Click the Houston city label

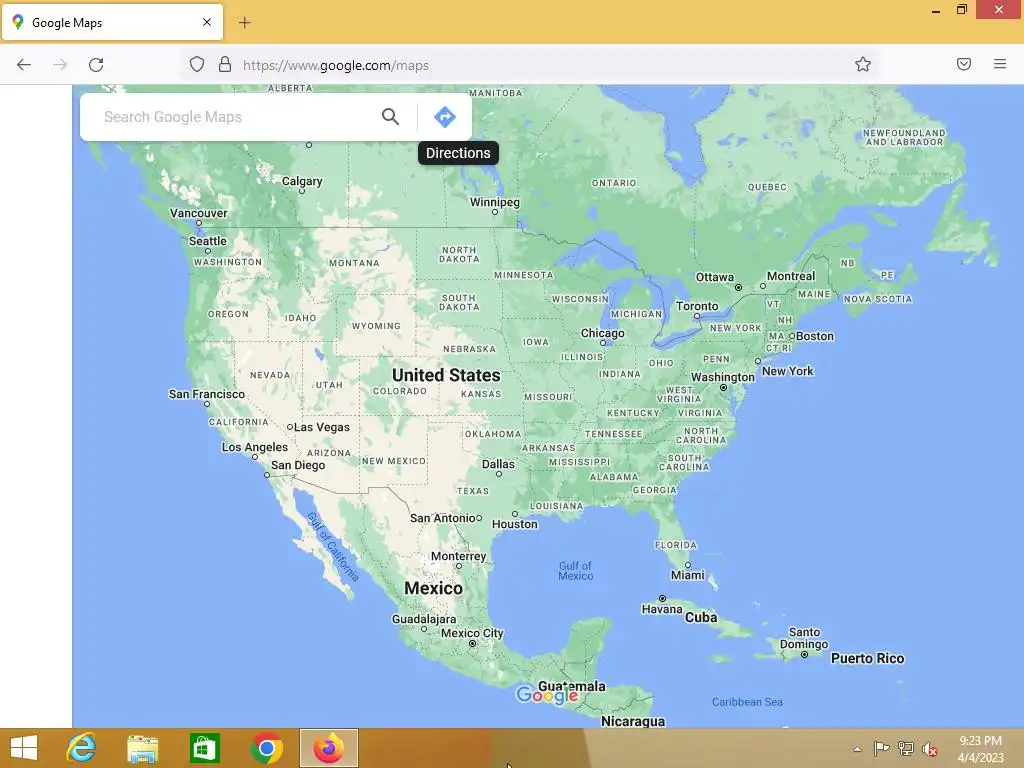pos(515,524)
